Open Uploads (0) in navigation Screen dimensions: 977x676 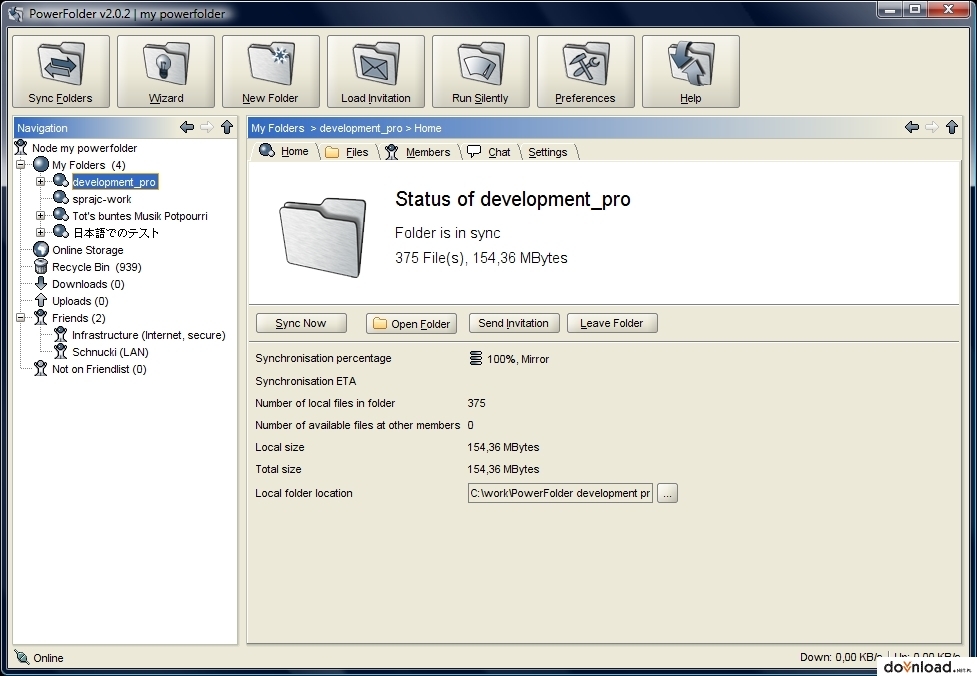click(80, 301)
